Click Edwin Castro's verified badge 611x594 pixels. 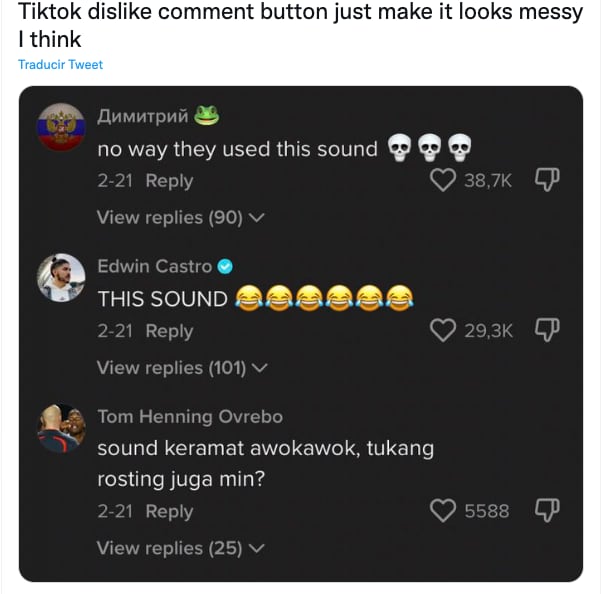225,266
